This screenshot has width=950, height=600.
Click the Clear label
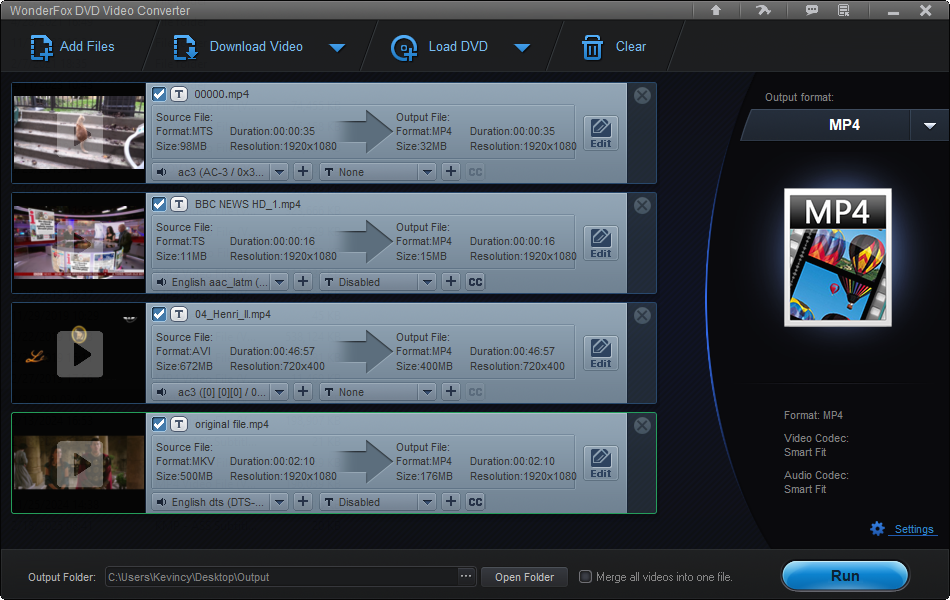click(x=631, y=47)
